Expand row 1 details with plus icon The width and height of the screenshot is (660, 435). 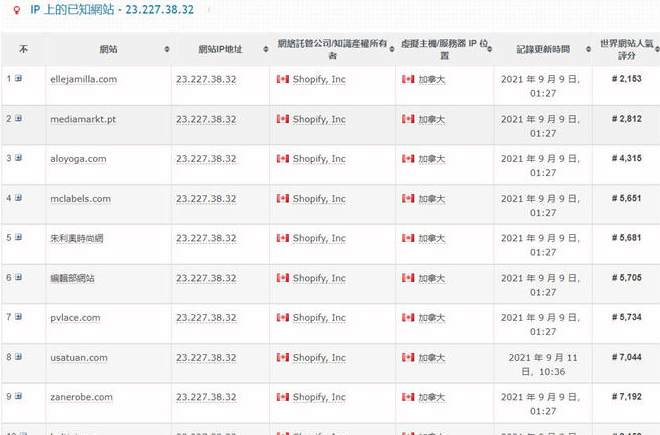(18, 78)
